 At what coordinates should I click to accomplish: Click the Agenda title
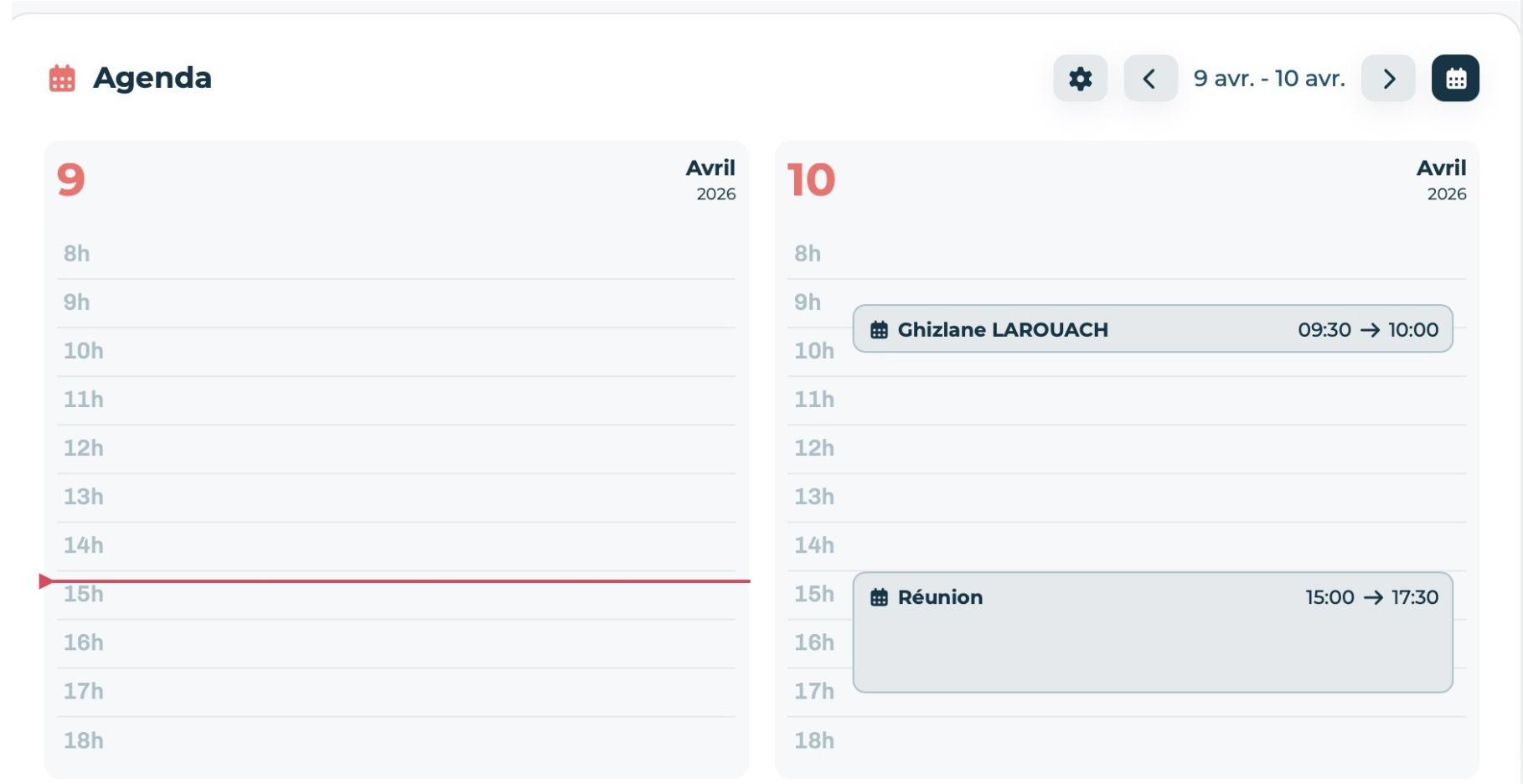tap(152, 78)
